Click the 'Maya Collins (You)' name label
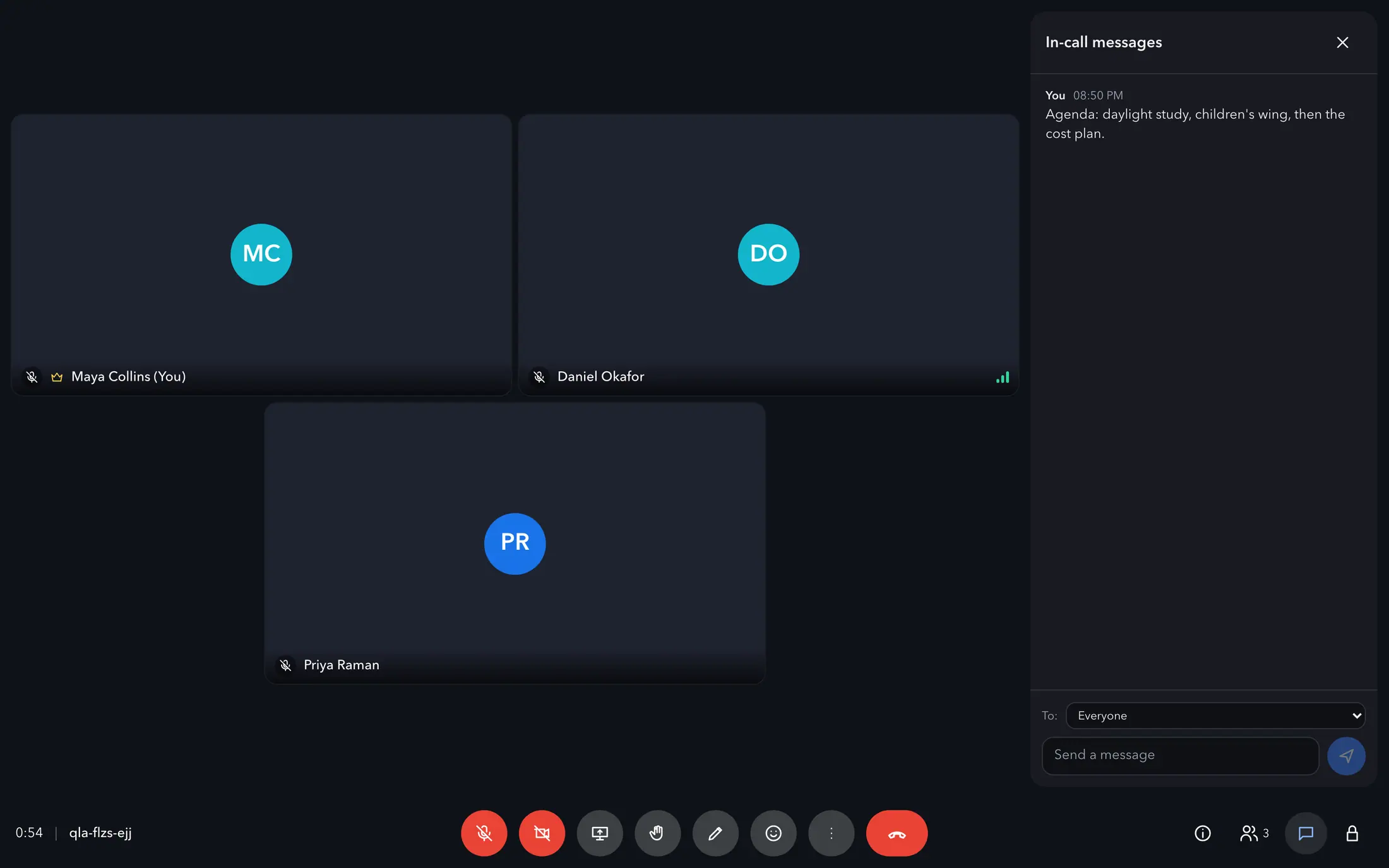 coord(128,376)
